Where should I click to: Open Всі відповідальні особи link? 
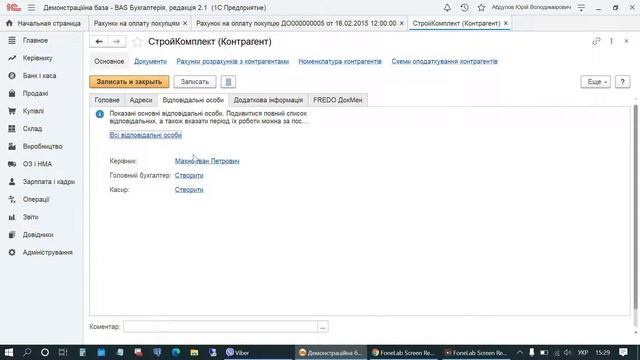(x=145, y=135)
